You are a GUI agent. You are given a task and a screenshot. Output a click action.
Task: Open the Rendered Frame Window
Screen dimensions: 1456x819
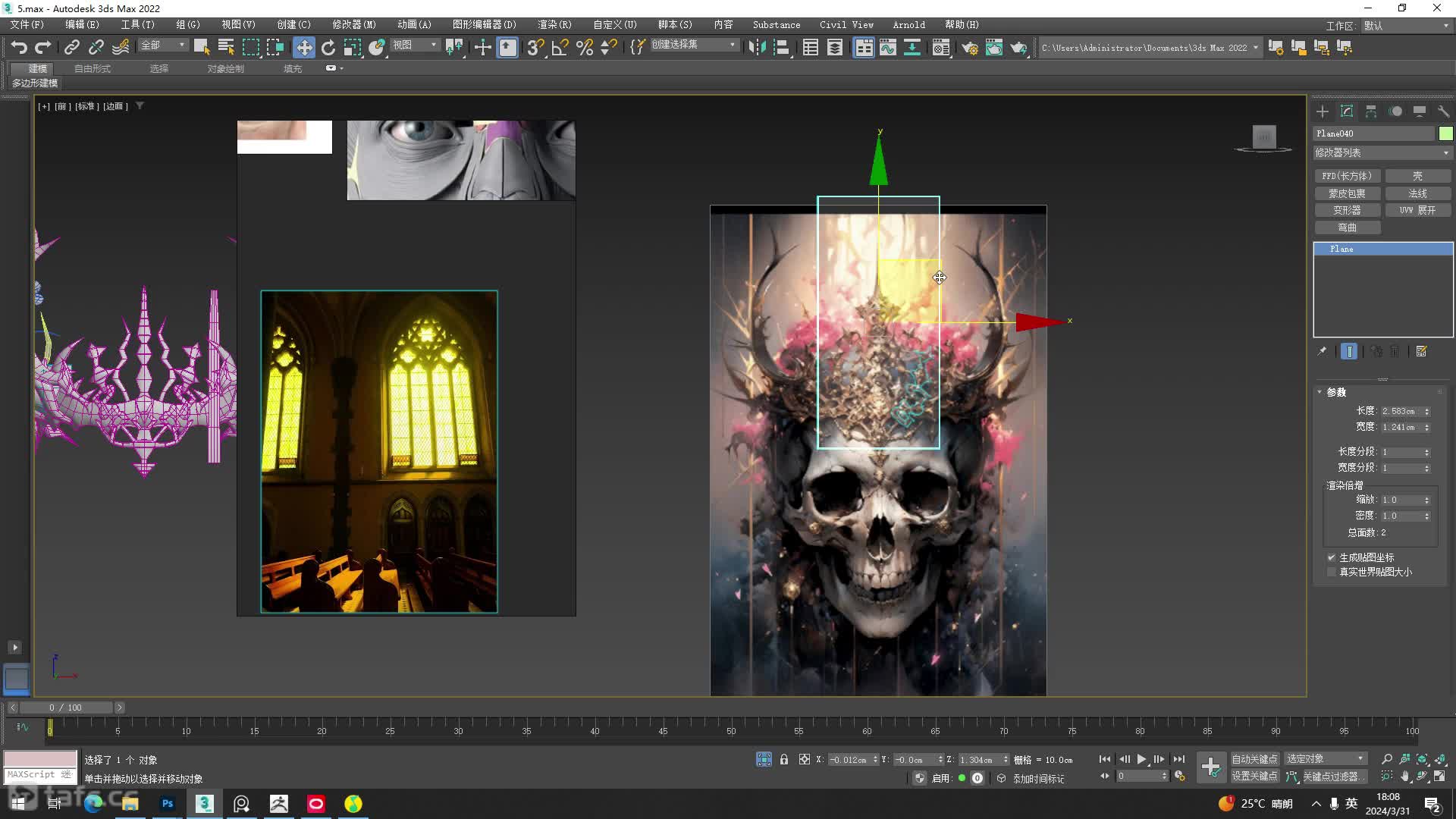click(x=994, y=47)
